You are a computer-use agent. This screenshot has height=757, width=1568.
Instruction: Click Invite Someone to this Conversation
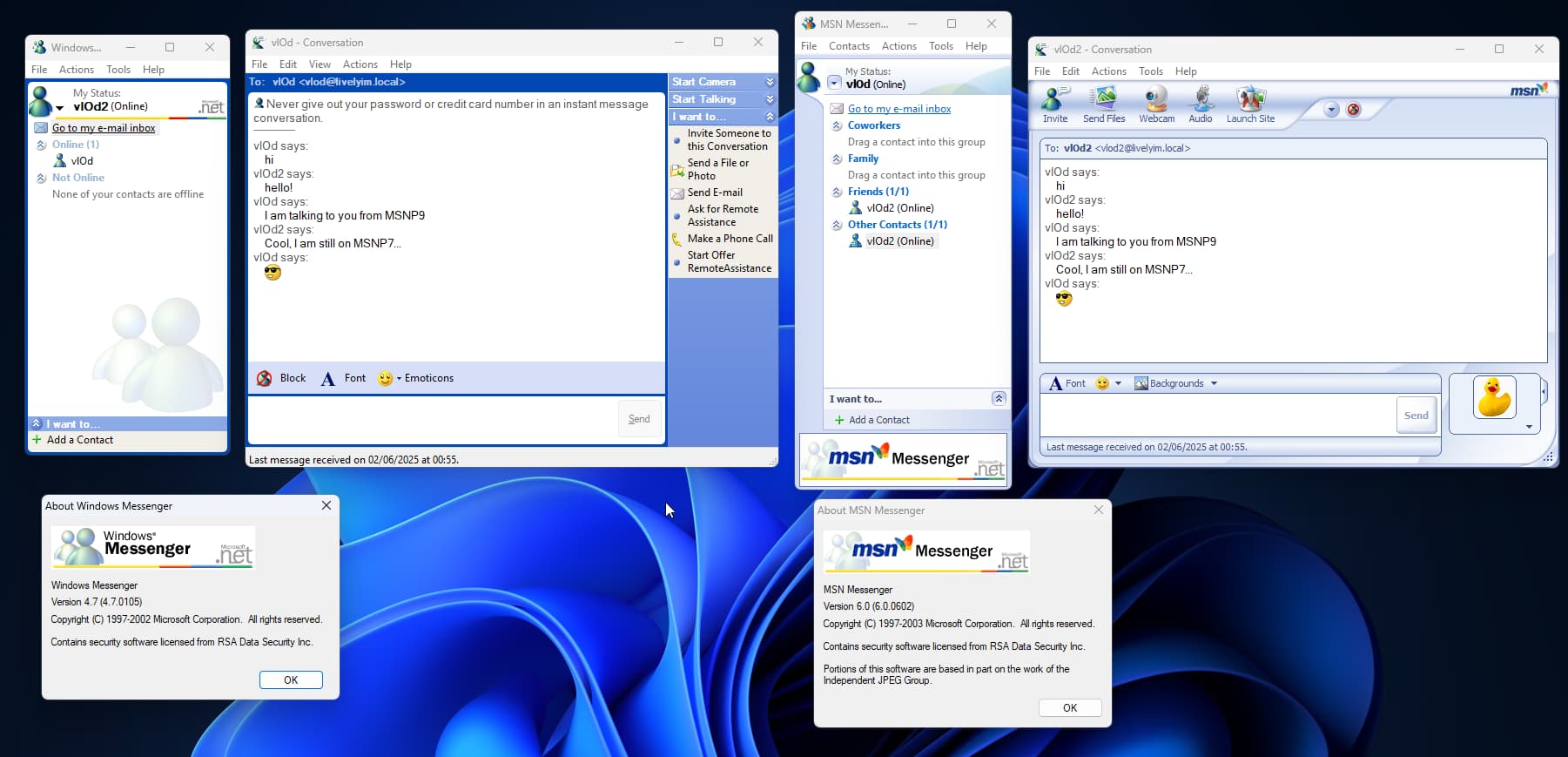[729, 139]
